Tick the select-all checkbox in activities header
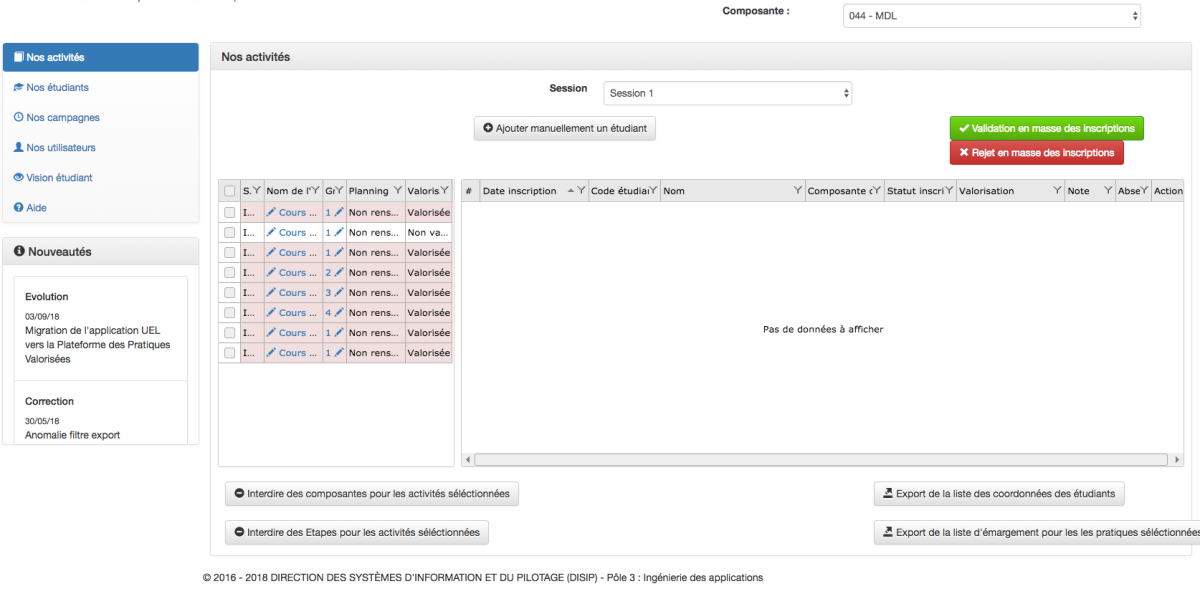 [x=230, y=191]
